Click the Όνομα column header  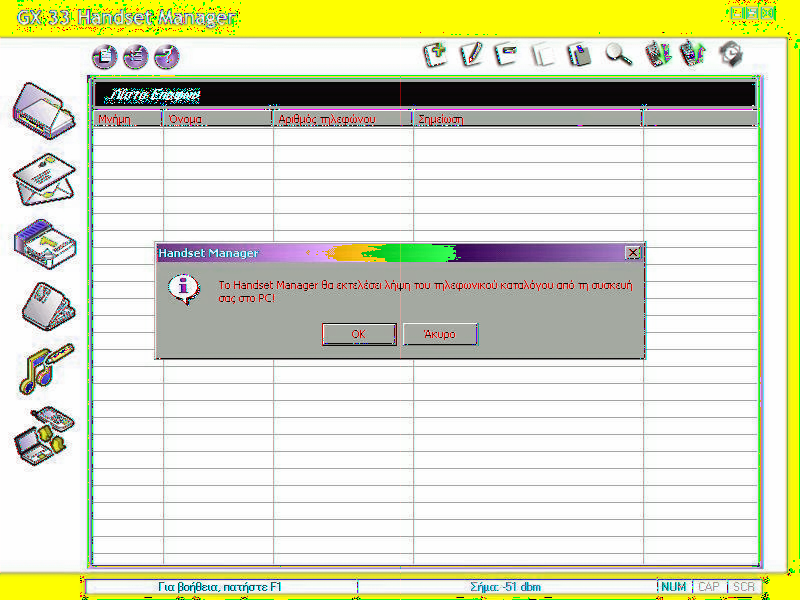pyautogui.click(x=218, y=119)
